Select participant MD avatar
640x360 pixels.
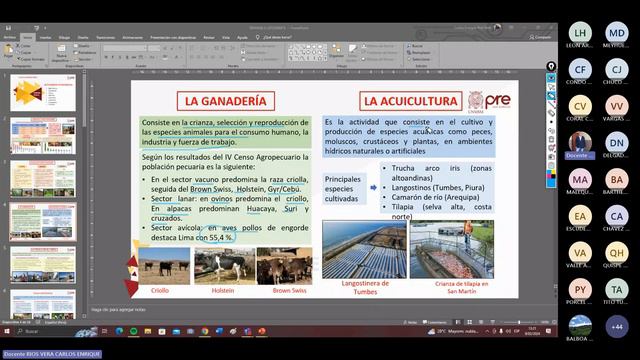pyautogui.click(x=617, y=33)
